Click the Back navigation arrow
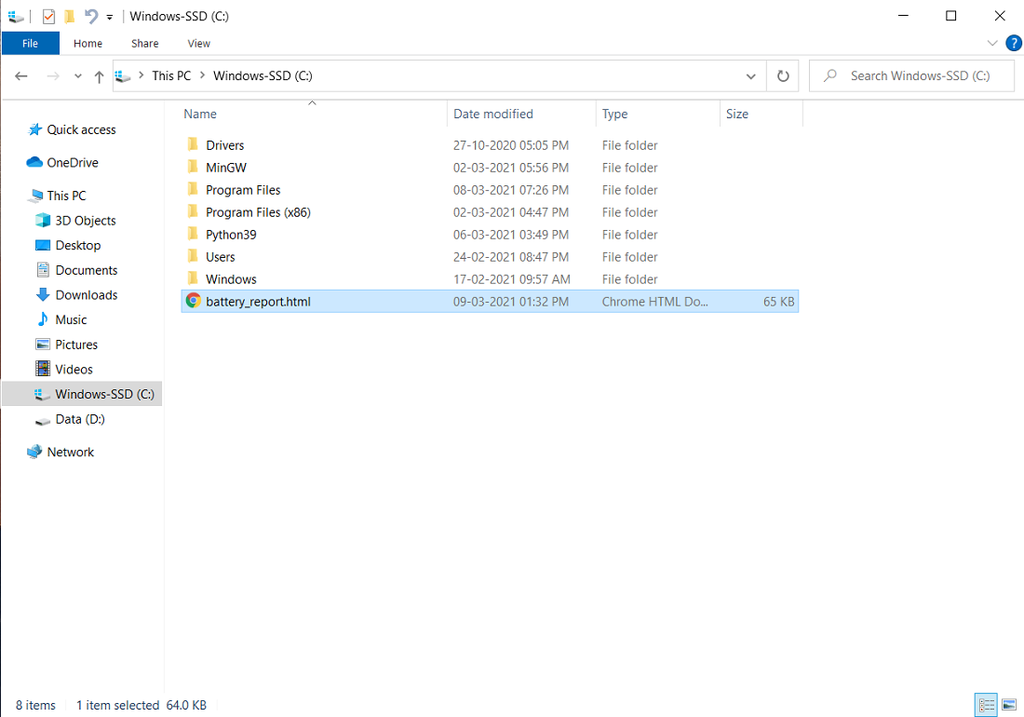The height and width of the screenshot is (717, 1024). [x=21, y=75]
